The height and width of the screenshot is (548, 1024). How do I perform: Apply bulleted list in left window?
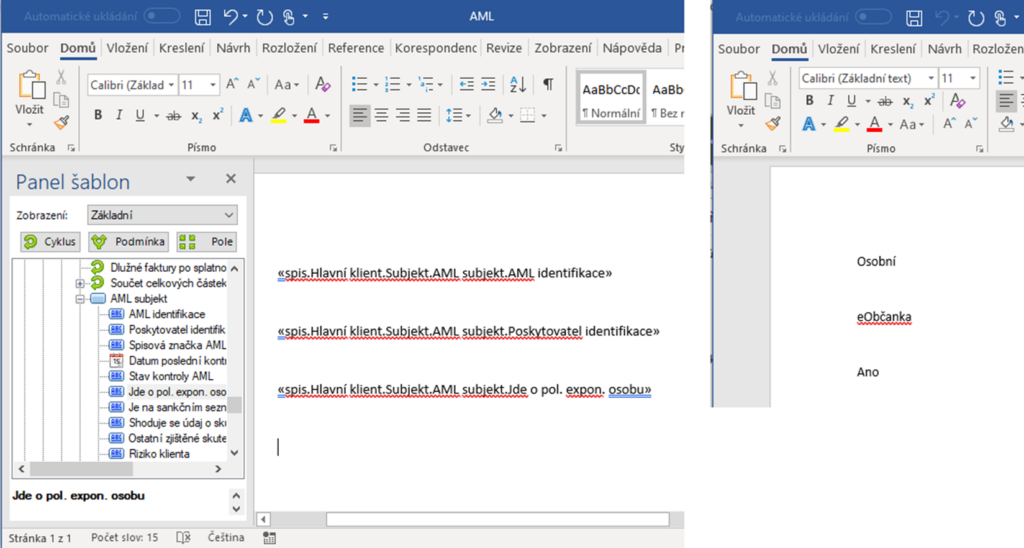click(x=359, y=84)
